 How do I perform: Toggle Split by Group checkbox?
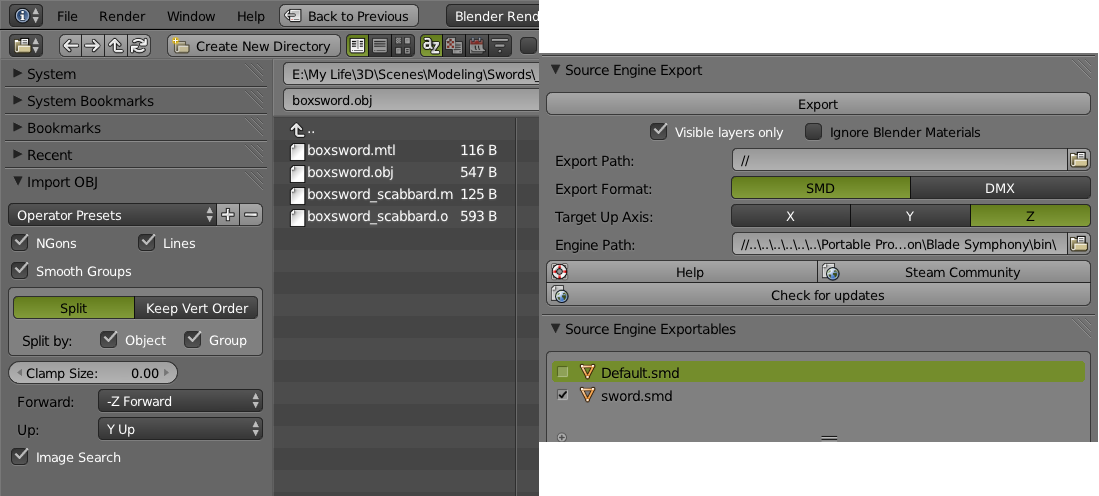tap(193, 339)
